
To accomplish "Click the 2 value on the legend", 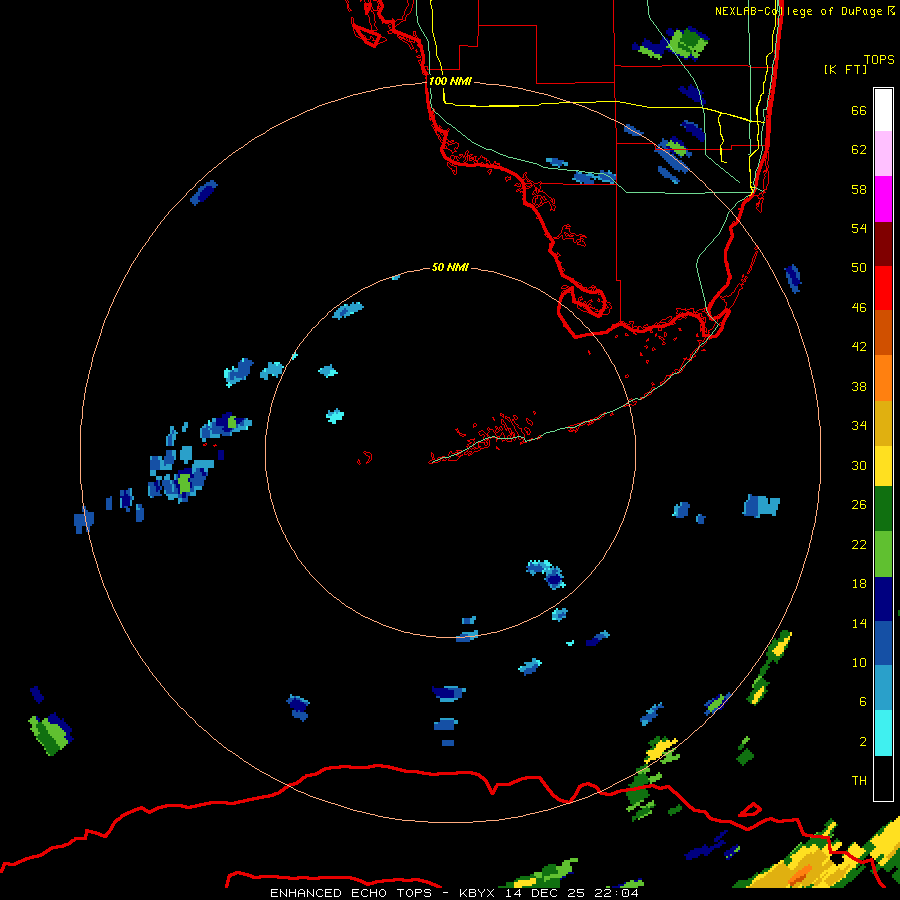I will pos(863,741).
